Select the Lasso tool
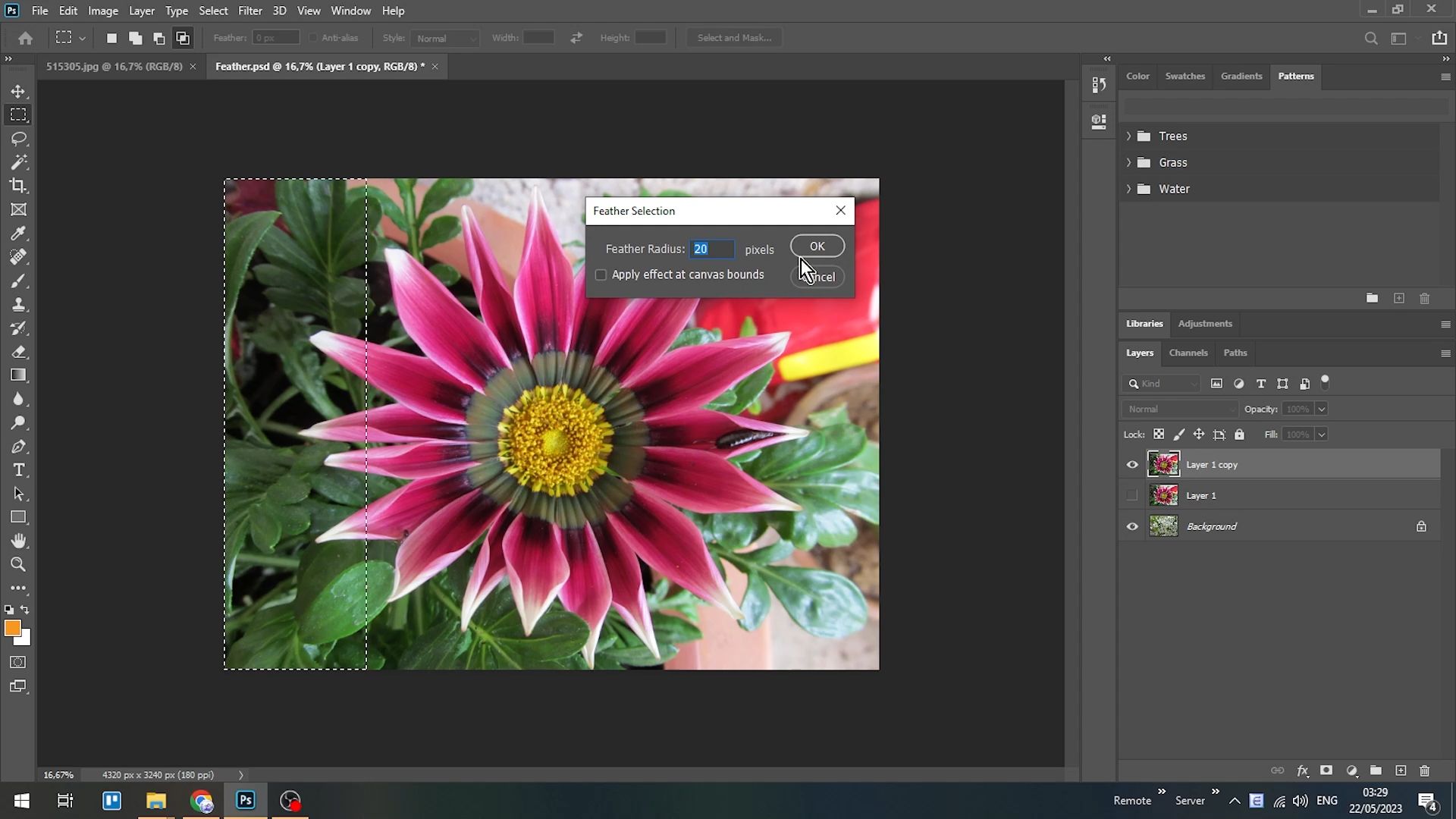Image resolution: width=1456 pixels, height=819 pixels. point(18,138)
